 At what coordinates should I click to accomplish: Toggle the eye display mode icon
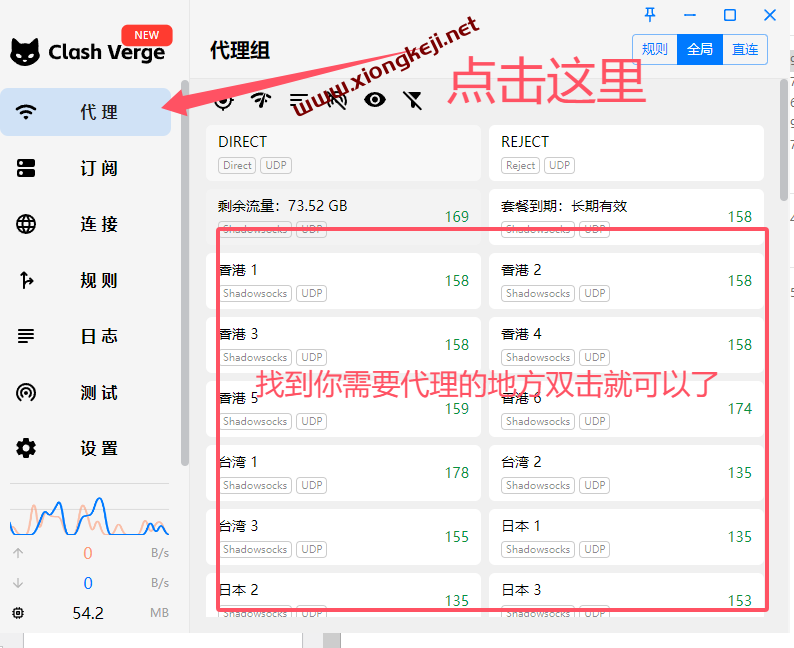point(375,99)
